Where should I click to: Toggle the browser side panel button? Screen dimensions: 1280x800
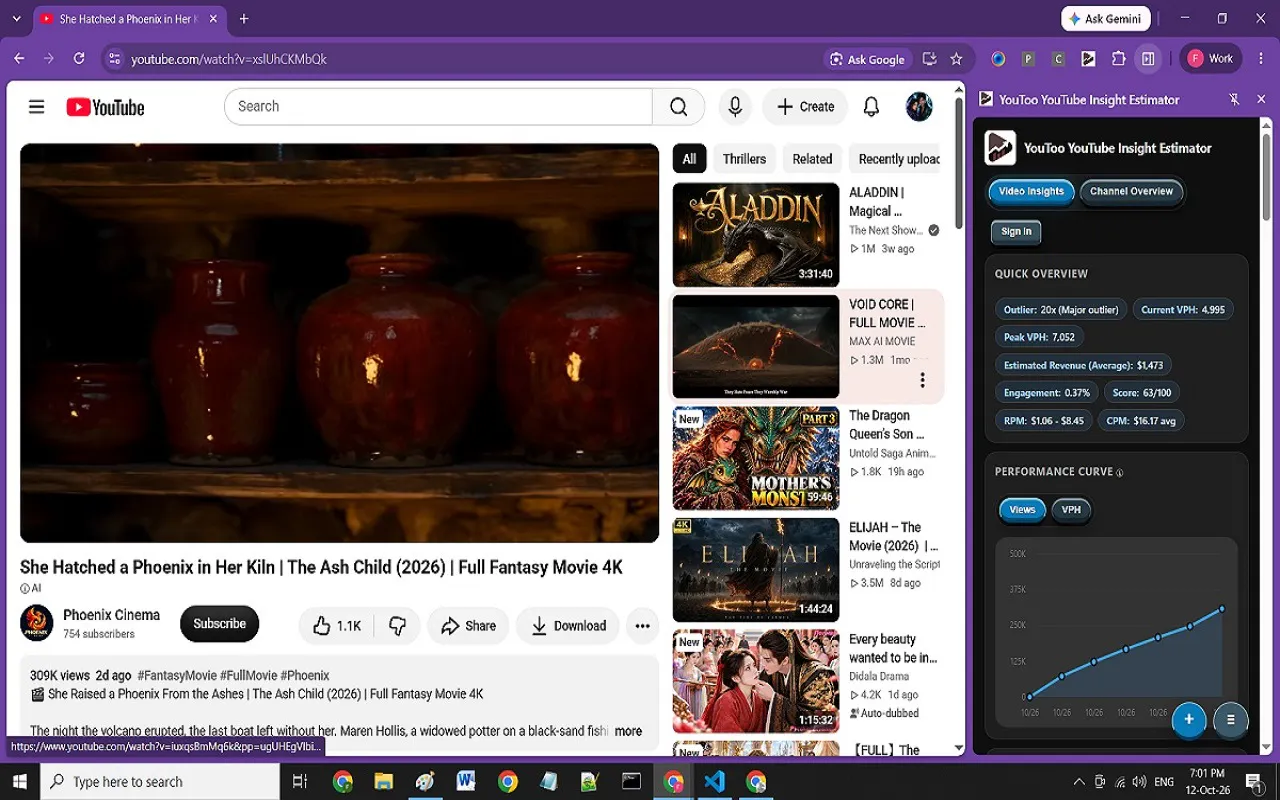pyautogui.click(x=1148, y=59)
